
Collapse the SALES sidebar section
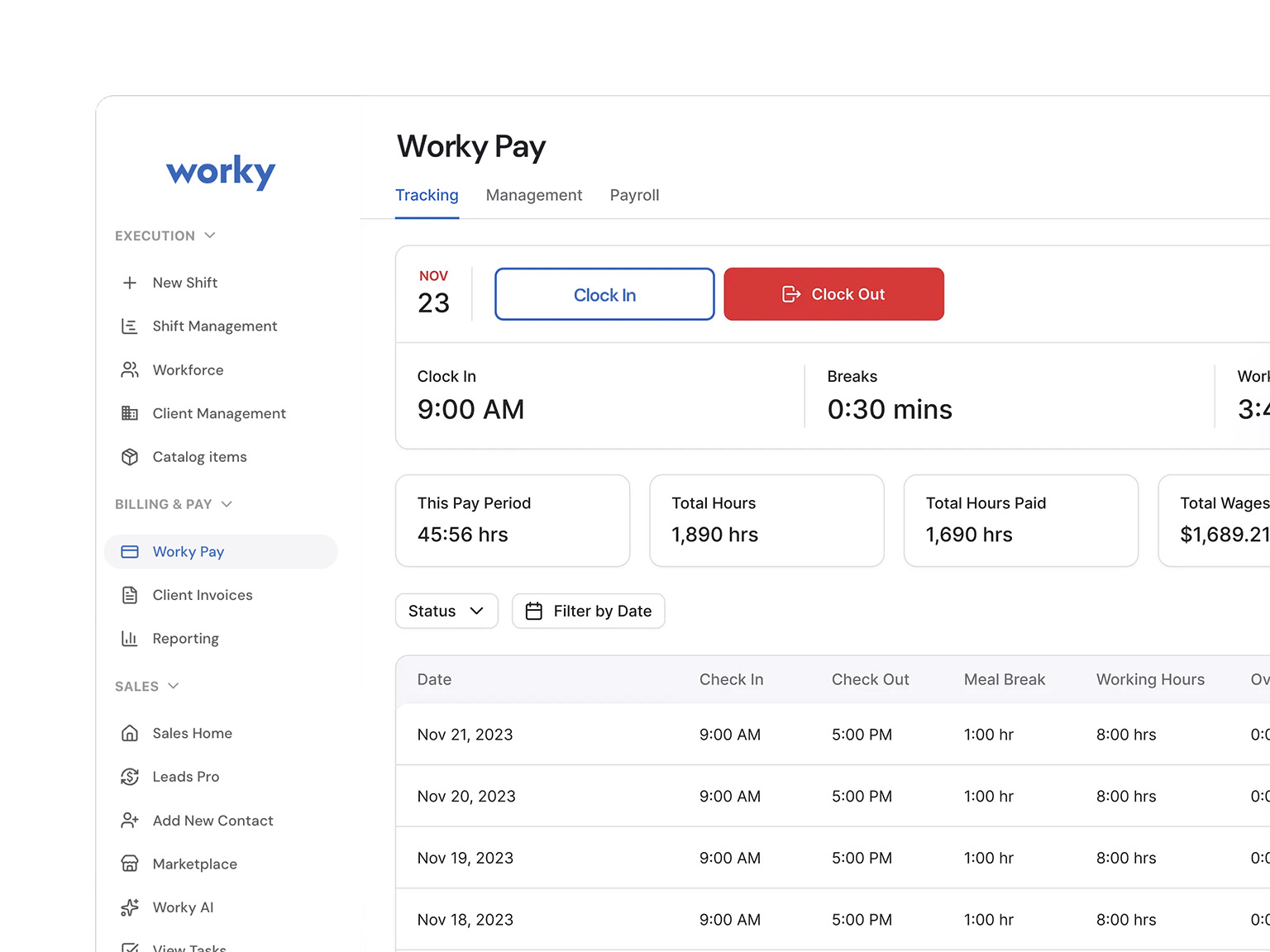click(x=147, y=686)
